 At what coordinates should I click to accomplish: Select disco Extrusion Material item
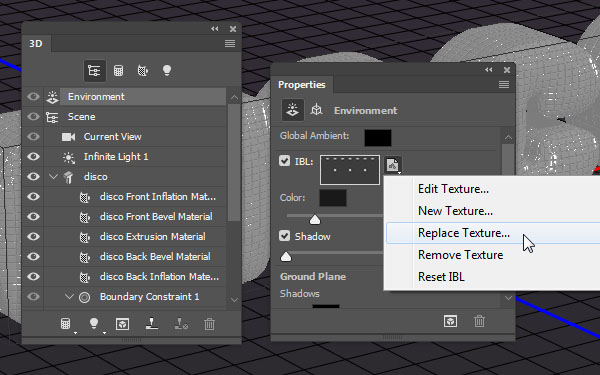point(153,236)
